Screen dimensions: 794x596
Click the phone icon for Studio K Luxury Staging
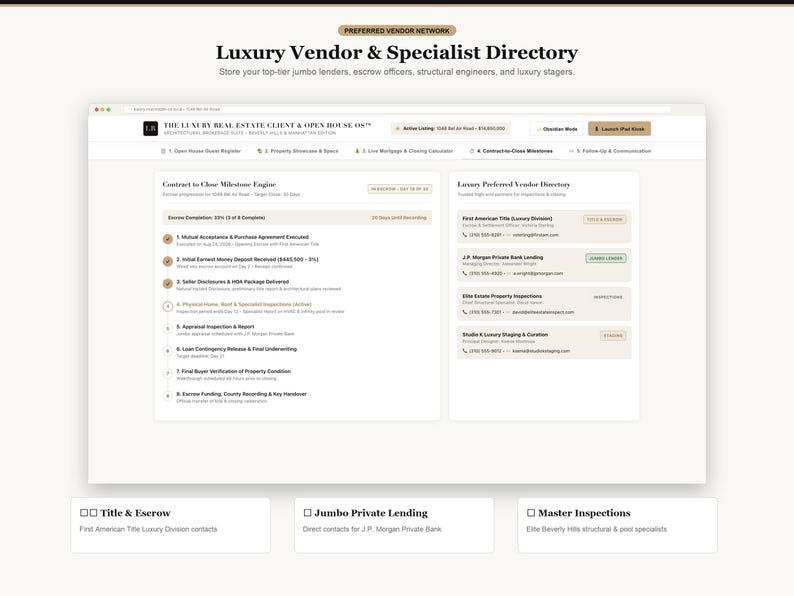(x=465, y=351)
